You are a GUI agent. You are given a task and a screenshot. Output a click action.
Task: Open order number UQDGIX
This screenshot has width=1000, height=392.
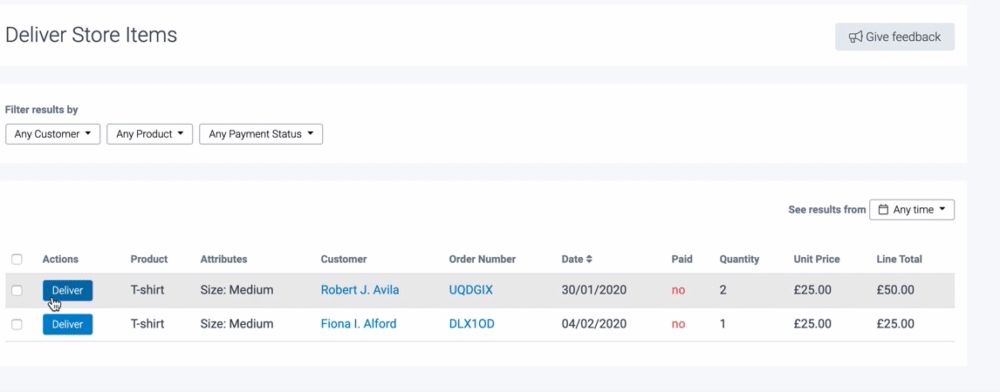click(x=471, y=290)
